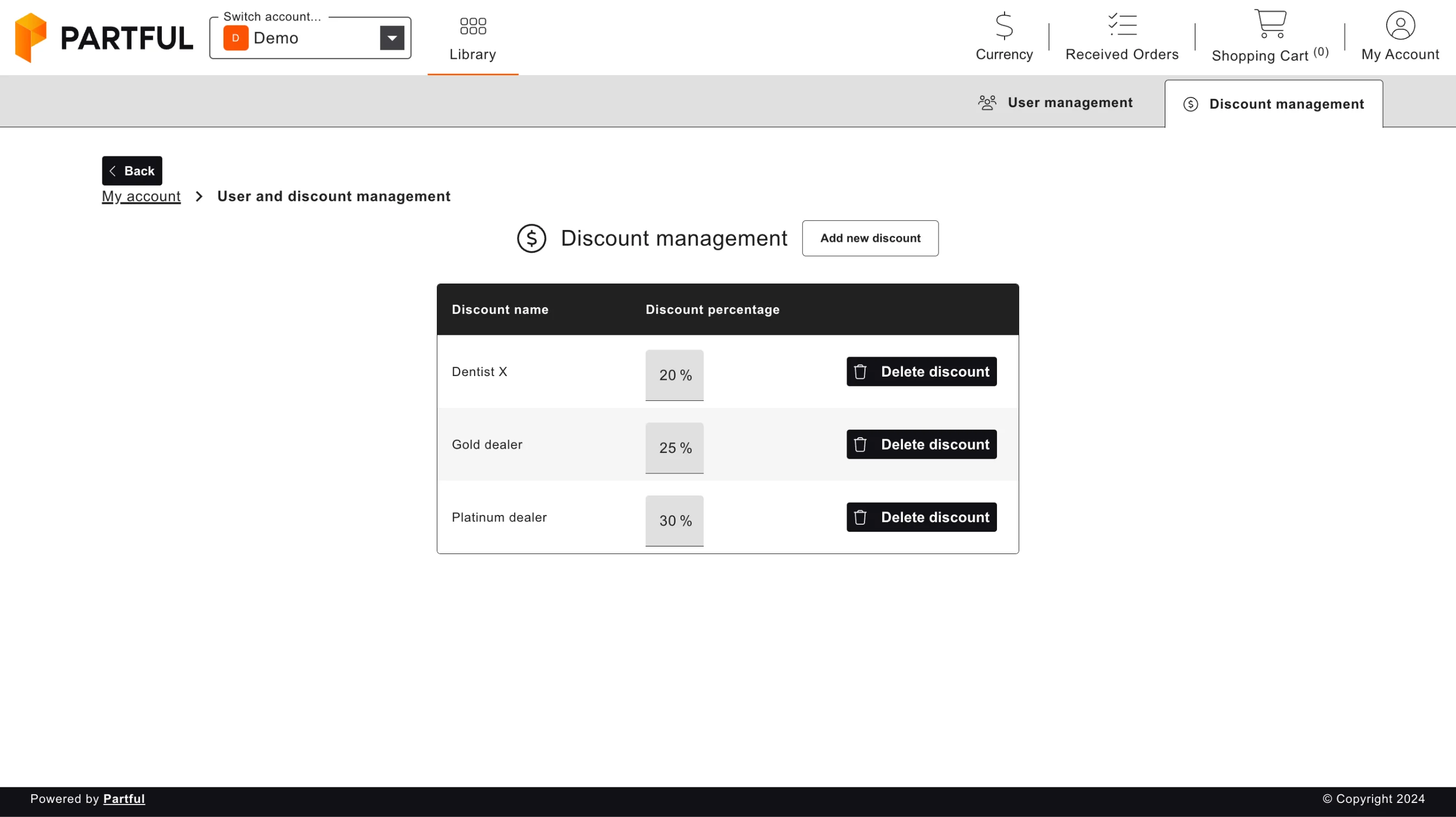Click the Discount percentage column header
This screenshot has height=817, width=1456.
click(x=712, y=309)
